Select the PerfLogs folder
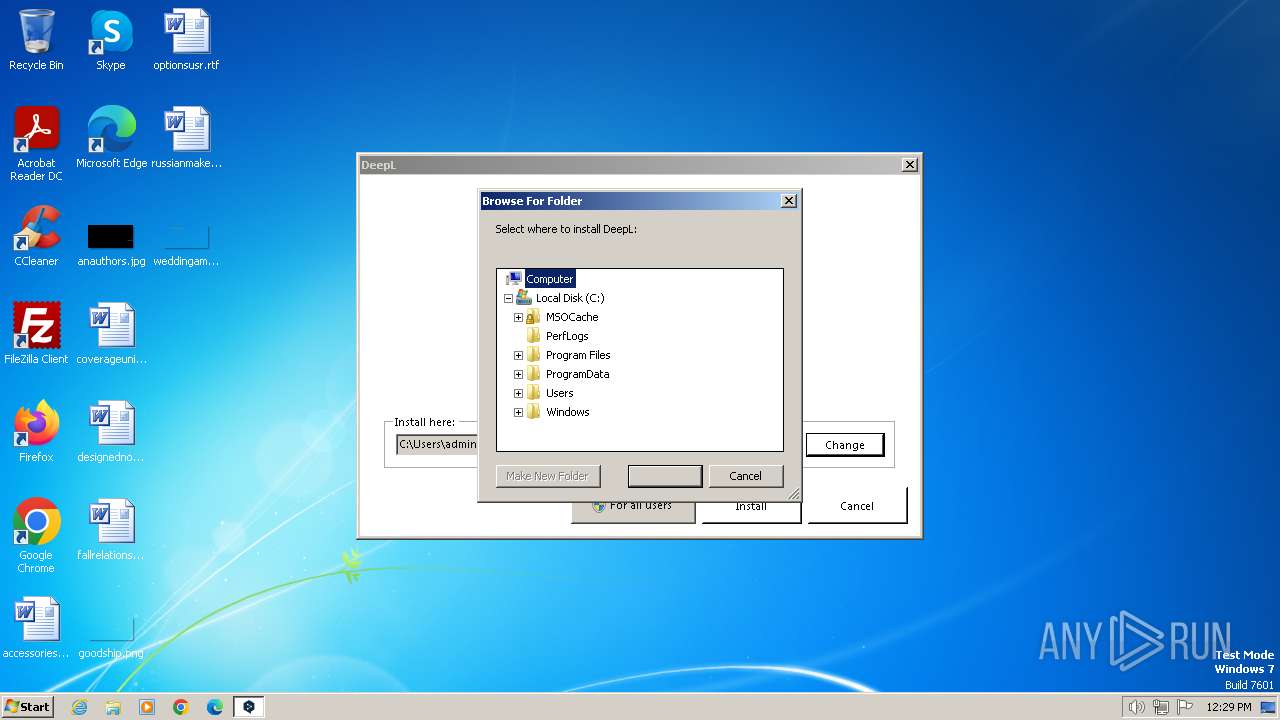Viewport: 1280px width, 720px height. point(567,336)
